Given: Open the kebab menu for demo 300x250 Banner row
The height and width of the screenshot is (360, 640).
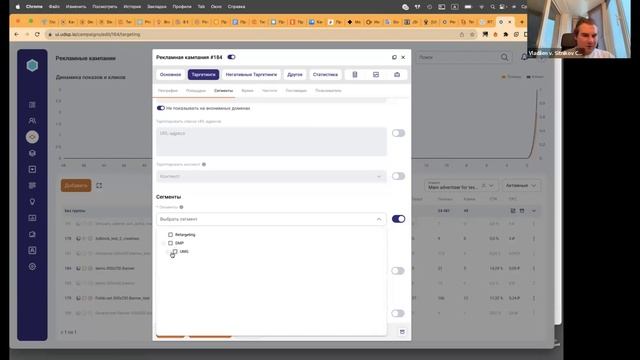Looking at the screenshot, I should [x=533, y=268].
